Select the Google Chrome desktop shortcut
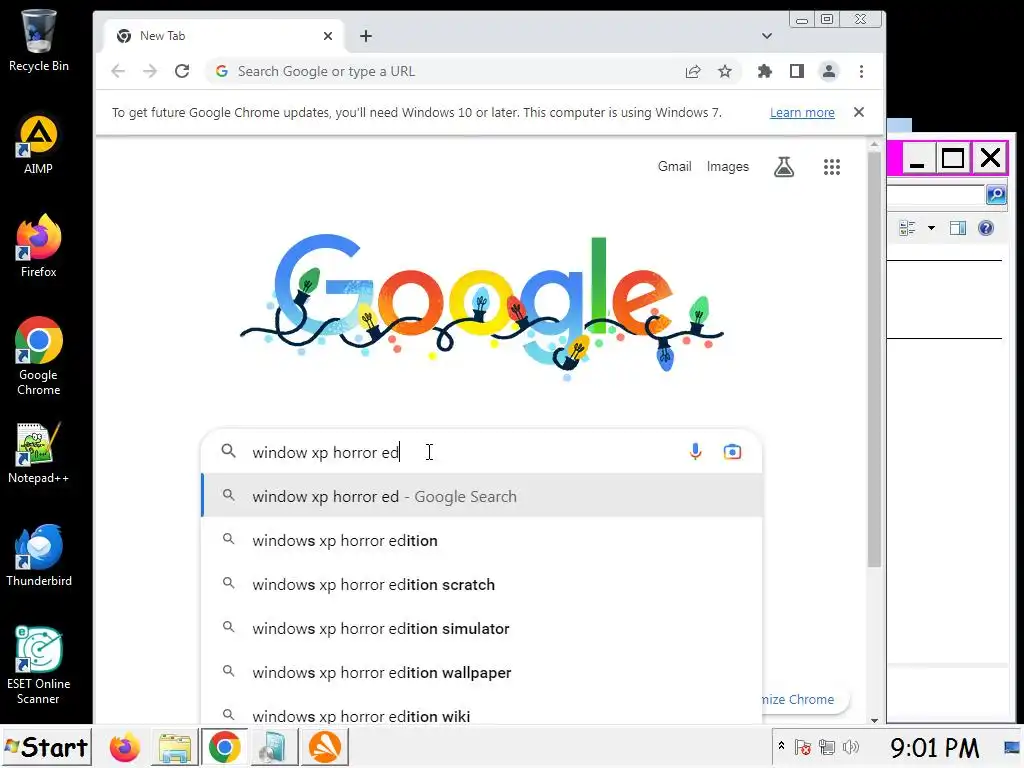Viewport: 1024px width, 768px height. coord(39,357)
